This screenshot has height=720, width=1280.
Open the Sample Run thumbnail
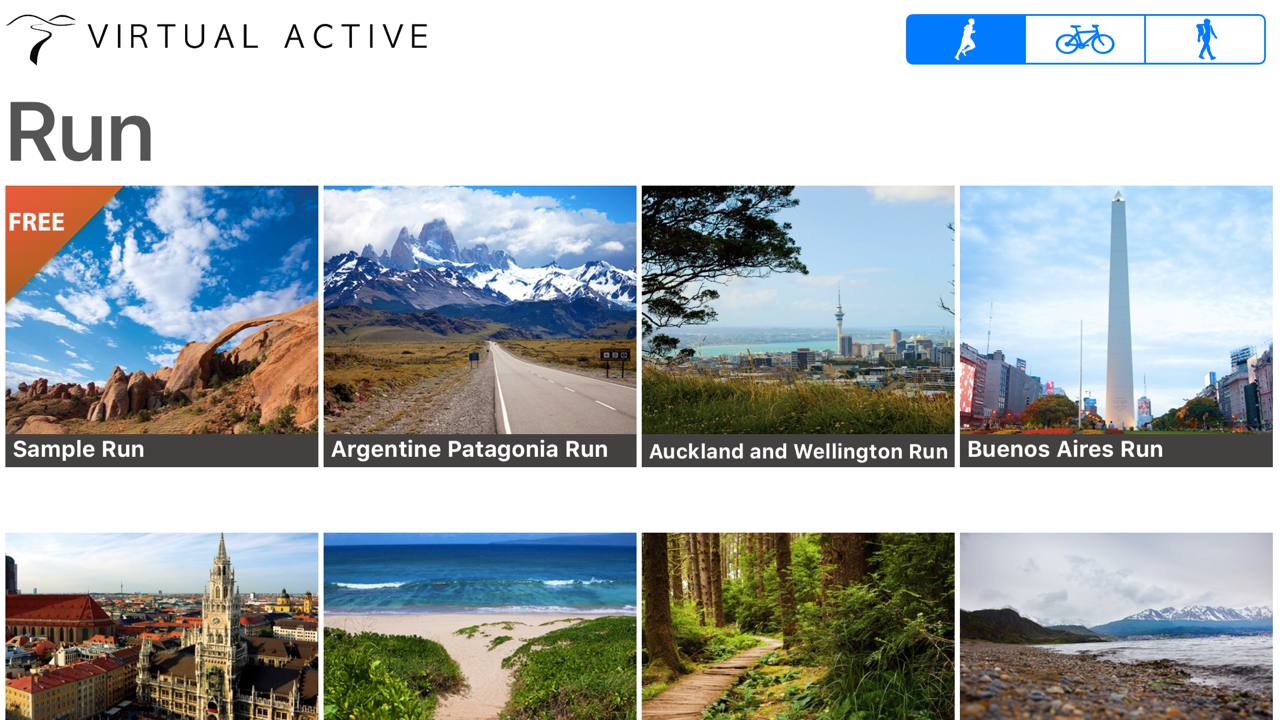(x=162, y=310)
